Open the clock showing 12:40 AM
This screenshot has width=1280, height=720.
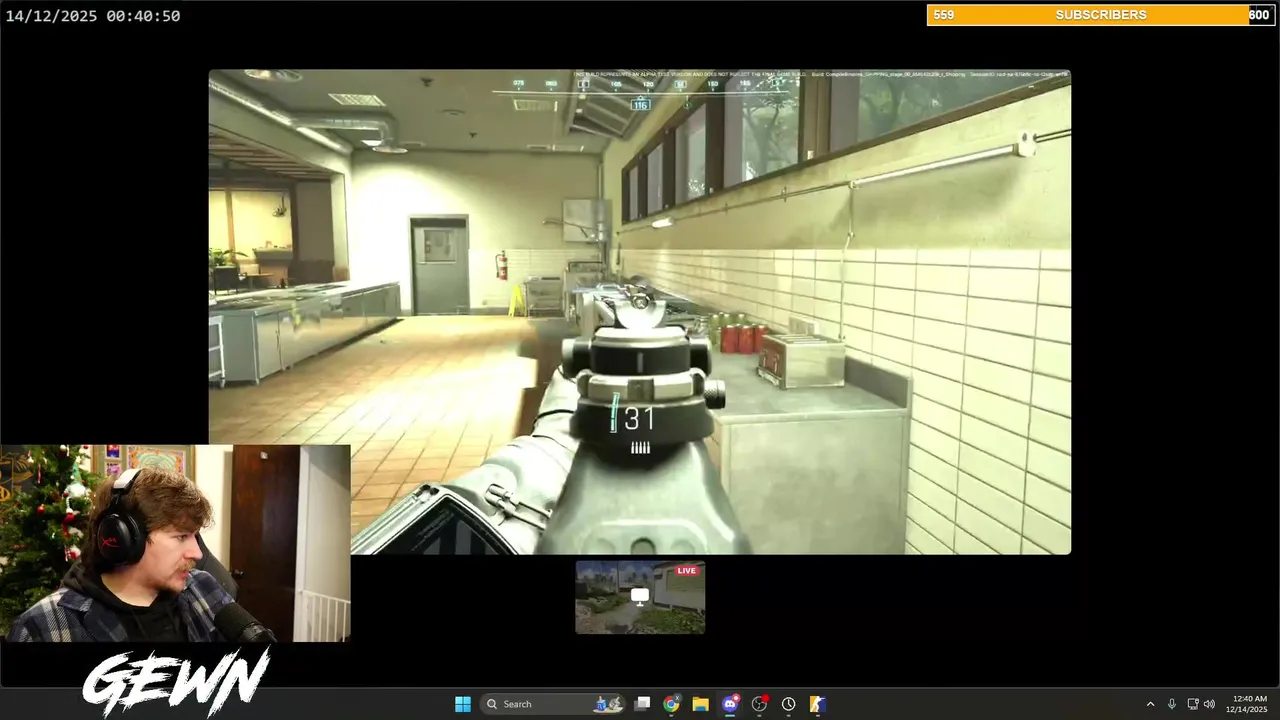(1248, 704)
